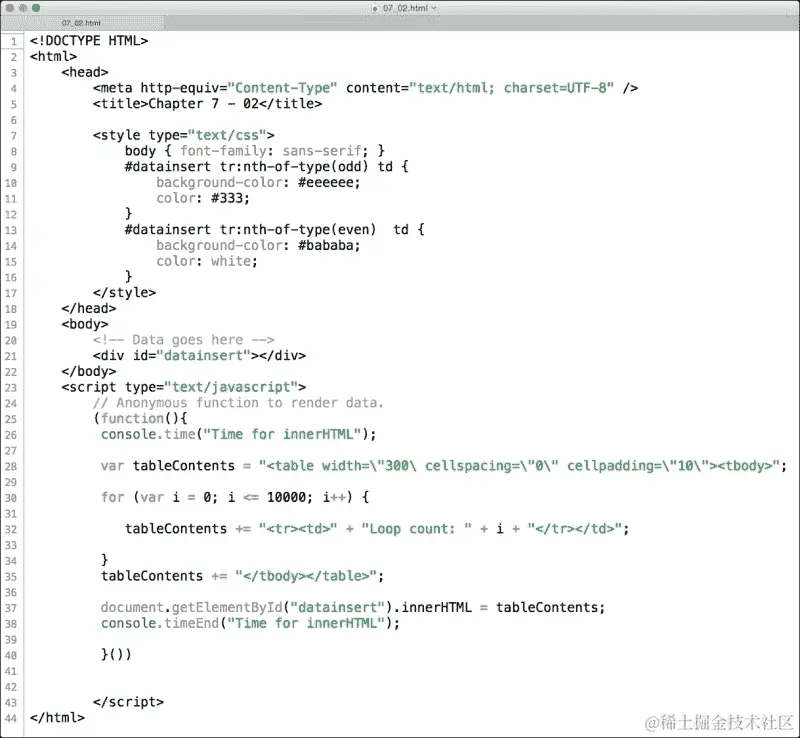Click the 'color: white;' declaration
Image resolution: width=800 pixels, height=738 pixels.
[x=207, y=261]
